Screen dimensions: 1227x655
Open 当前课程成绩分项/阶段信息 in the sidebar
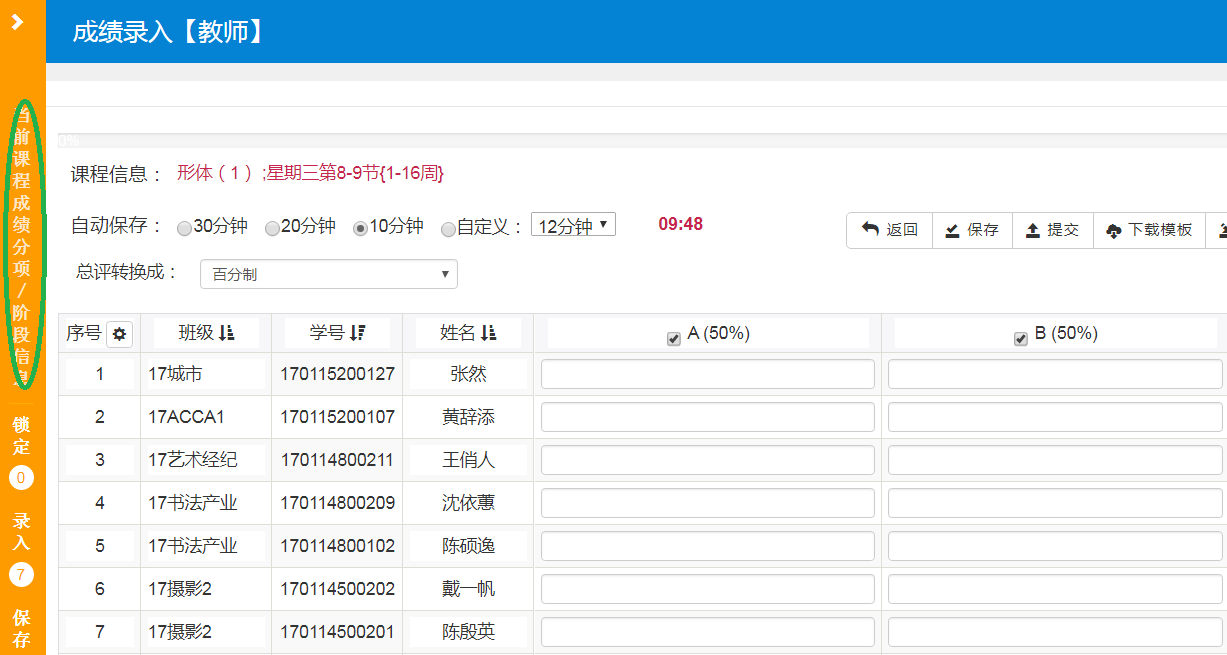(x=21, y=245)
